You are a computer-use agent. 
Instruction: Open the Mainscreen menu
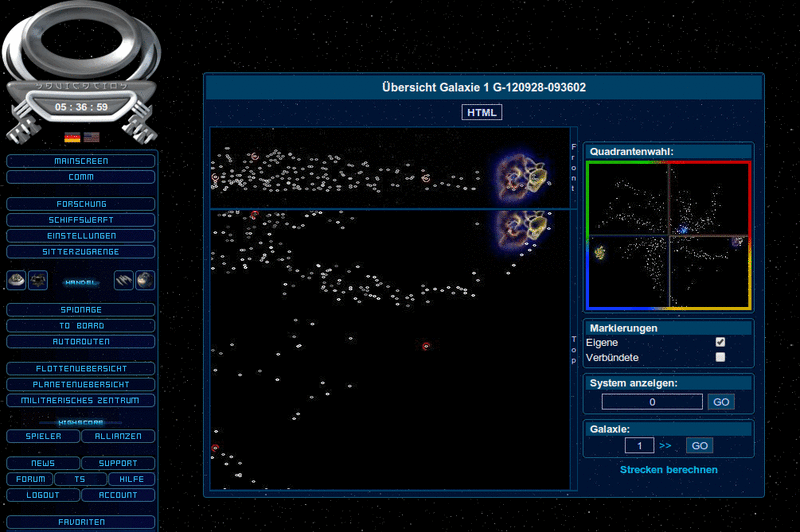[81, 161]
